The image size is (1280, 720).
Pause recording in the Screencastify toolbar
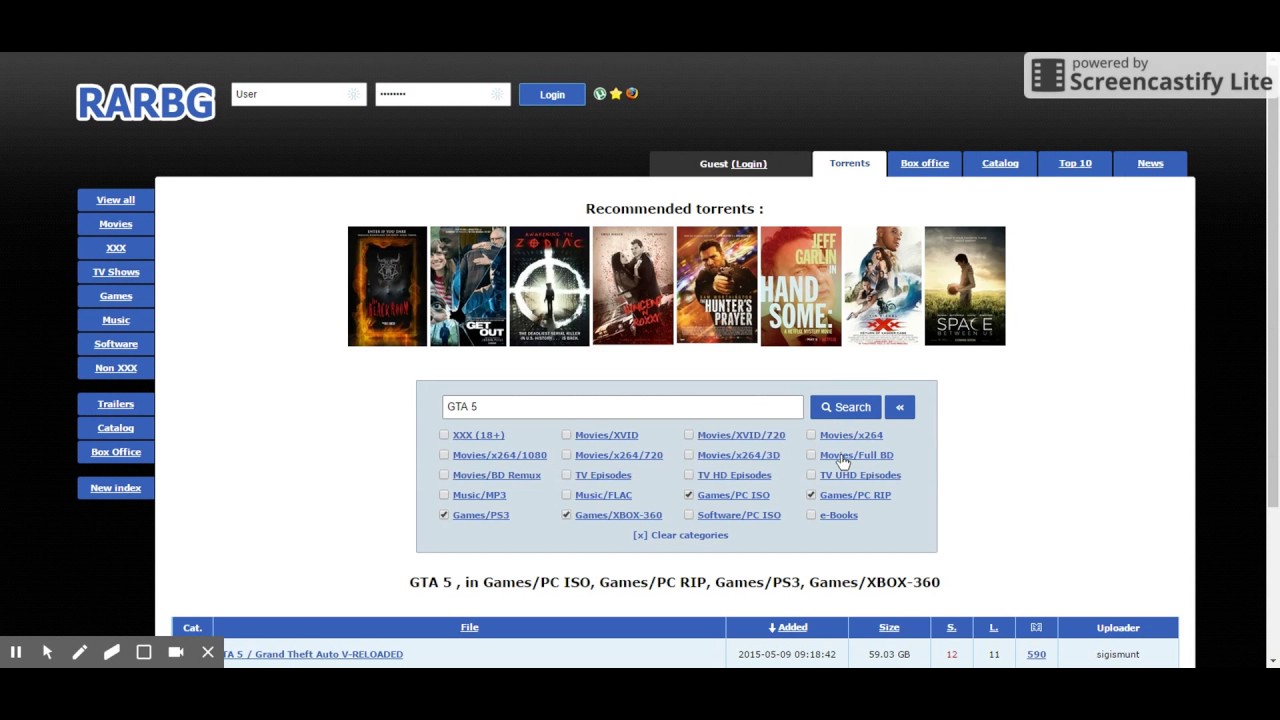16,652
